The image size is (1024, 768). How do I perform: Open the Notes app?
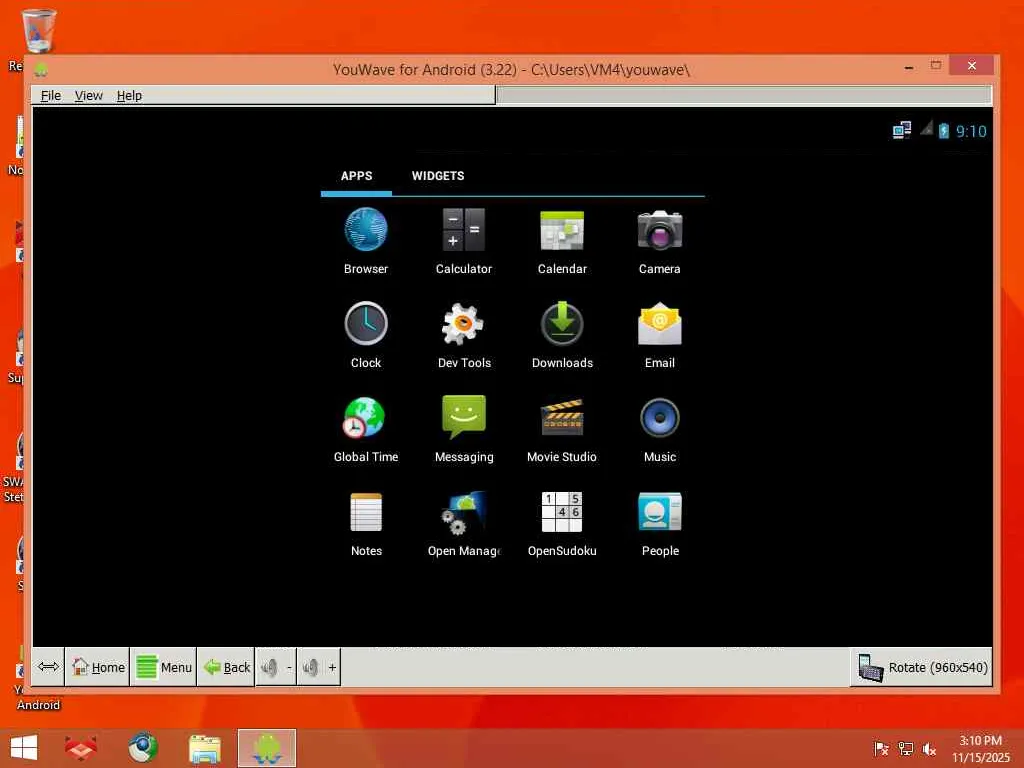[366, 522]
